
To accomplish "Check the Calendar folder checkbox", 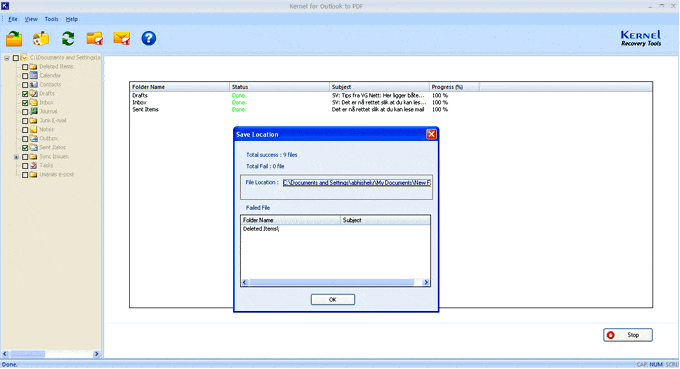I will tap(25, 76).
